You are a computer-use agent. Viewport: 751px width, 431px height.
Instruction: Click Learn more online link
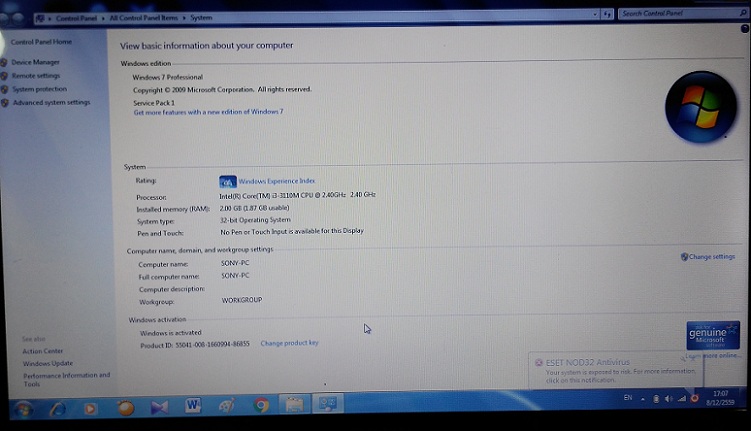(x=713, y=355)
